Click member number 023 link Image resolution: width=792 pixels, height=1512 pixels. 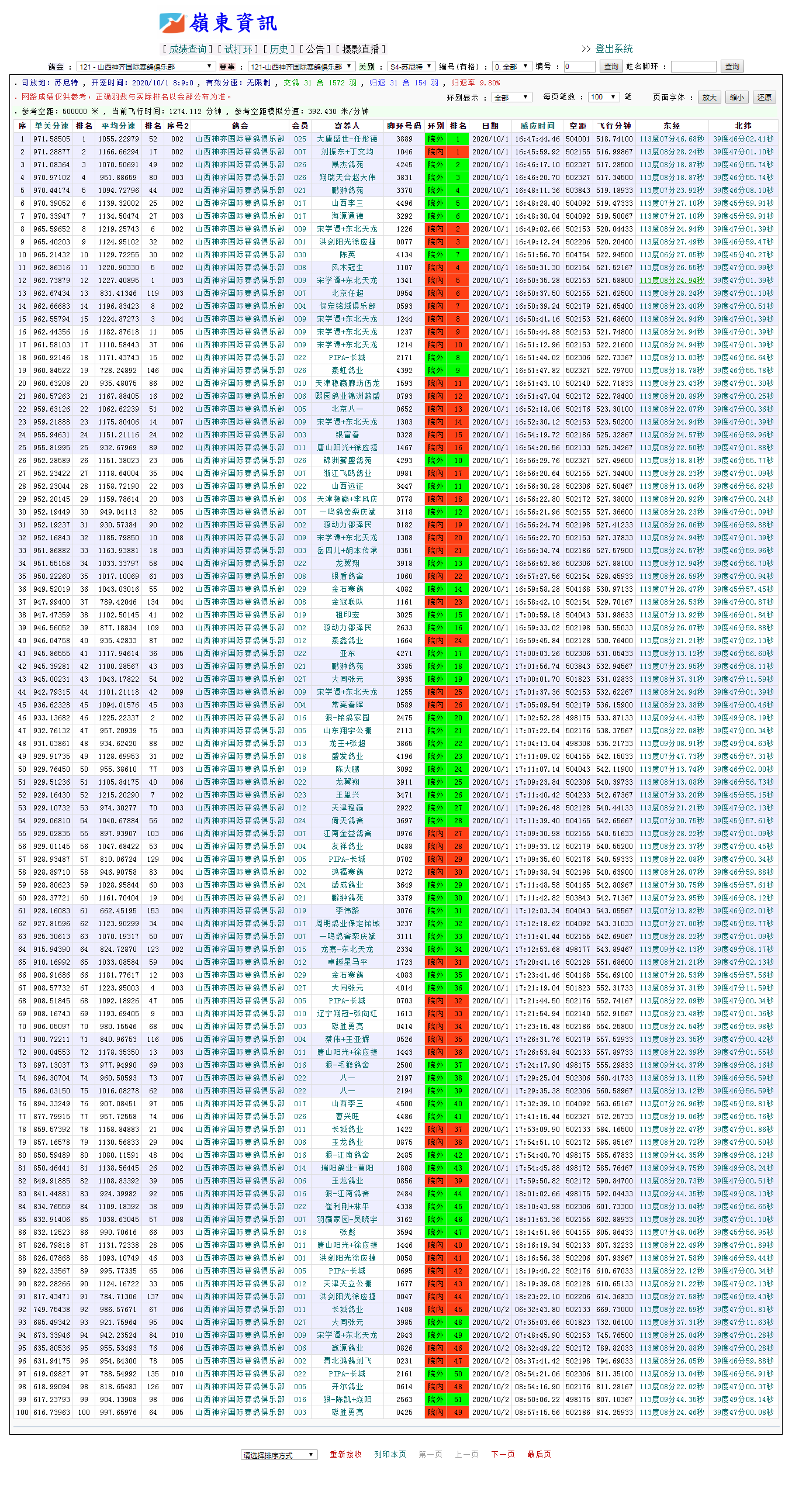(x=300, y=795)
